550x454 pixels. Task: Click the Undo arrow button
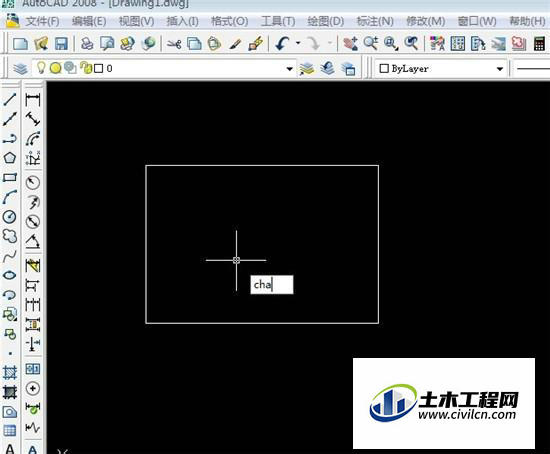pyautogui.click(x=282, y=44)
